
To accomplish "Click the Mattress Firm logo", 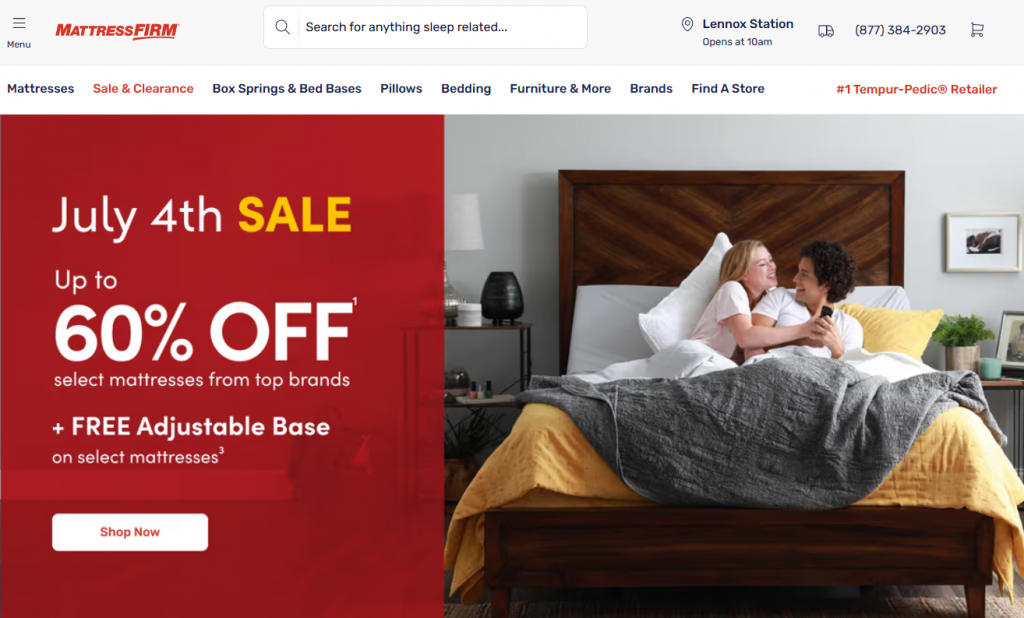I will click(x=118, y=31).
